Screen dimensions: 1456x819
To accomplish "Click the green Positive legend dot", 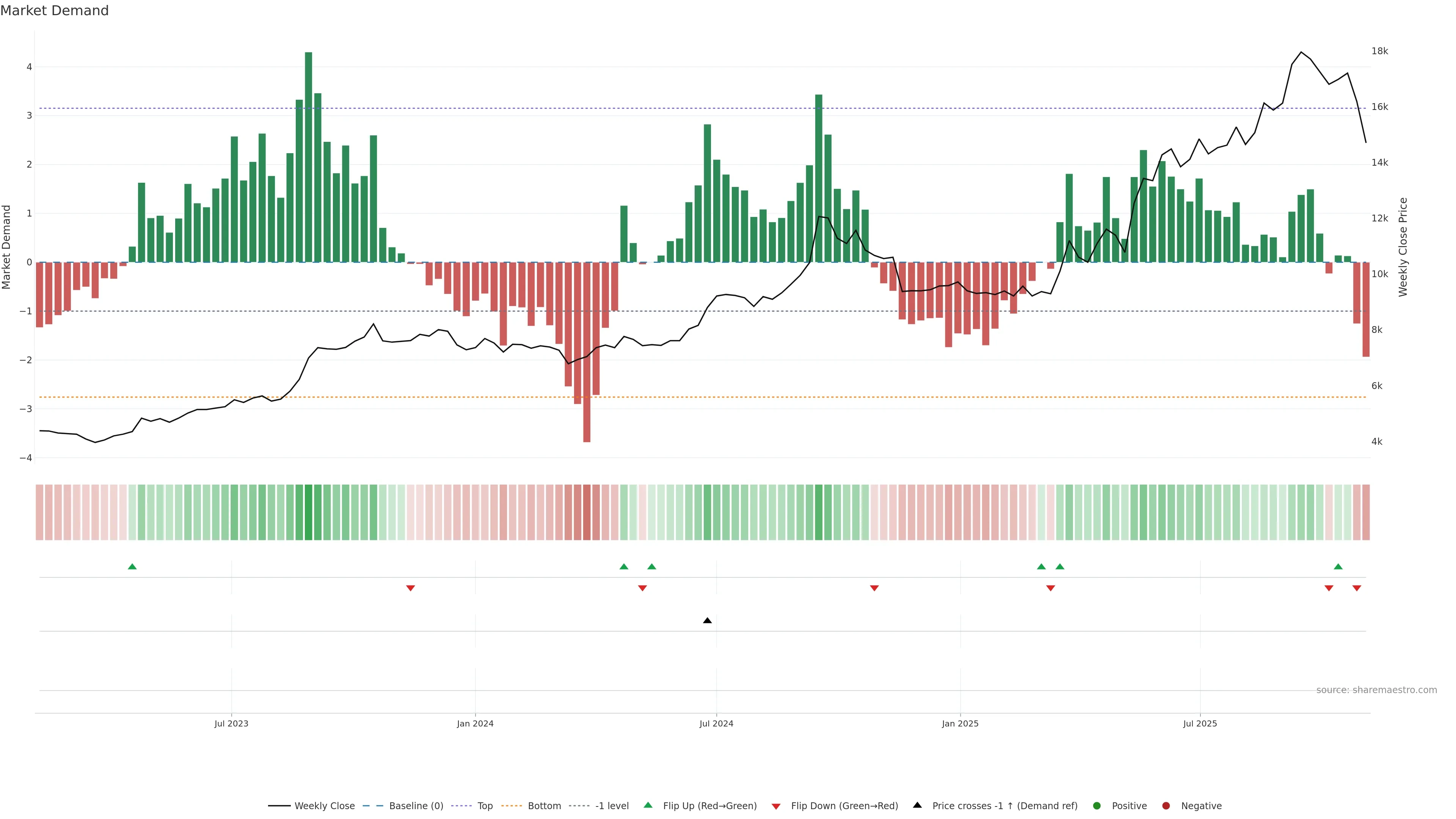I will [1097, 805].
